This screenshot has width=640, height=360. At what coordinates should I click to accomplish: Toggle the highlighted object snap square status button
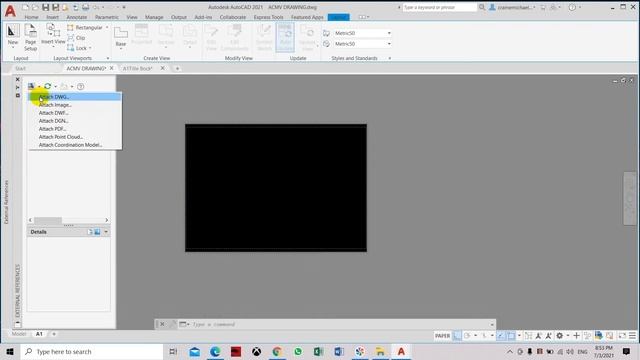(511, 336)
